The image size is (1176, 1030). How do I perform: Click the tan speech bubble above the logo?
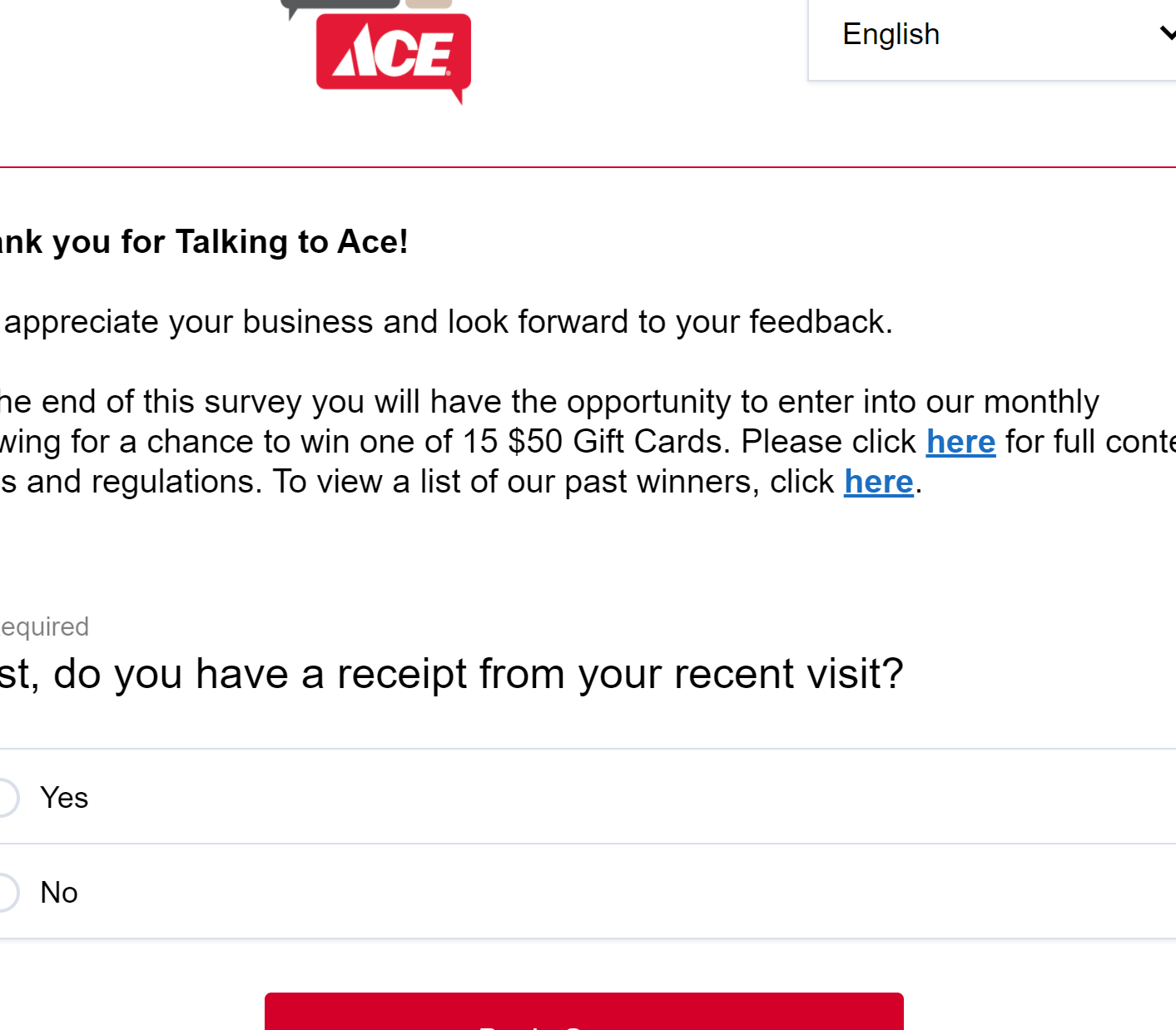coord(429,3)
